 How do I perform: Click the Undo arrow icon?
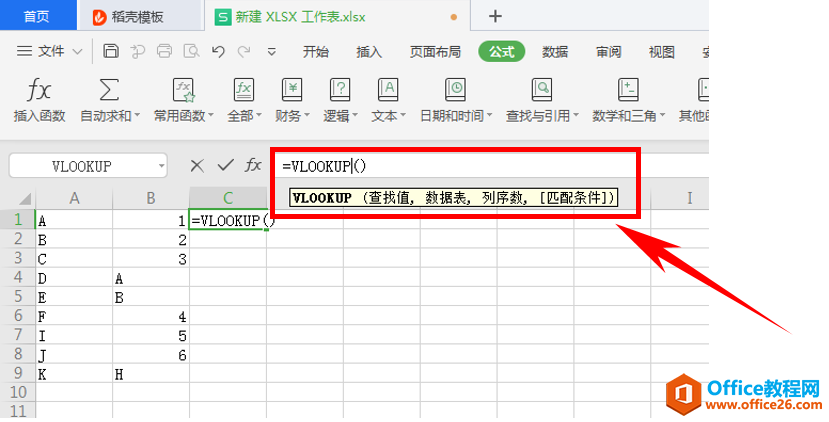[218, 51]
